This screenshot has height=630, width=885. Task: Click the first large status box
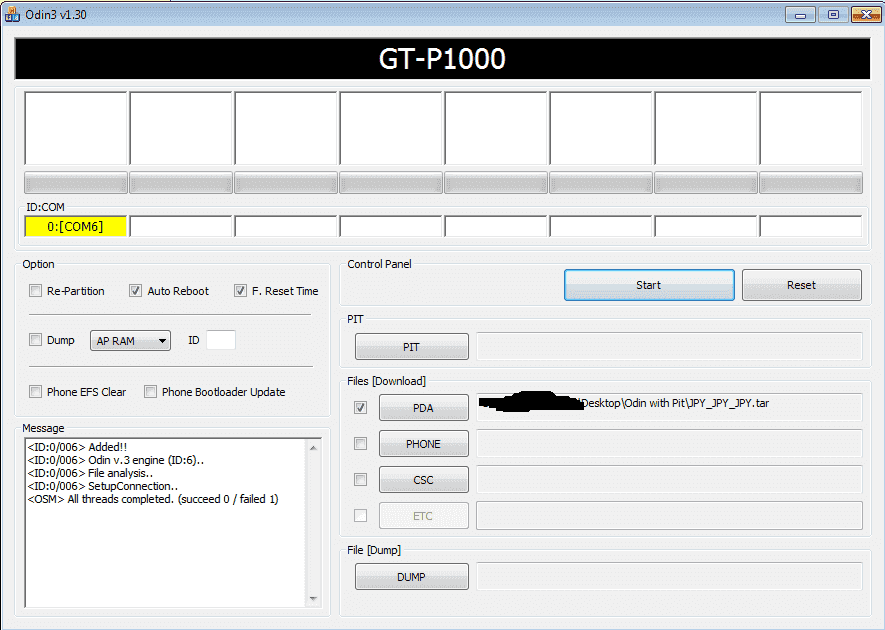click(x=76, y=128)
